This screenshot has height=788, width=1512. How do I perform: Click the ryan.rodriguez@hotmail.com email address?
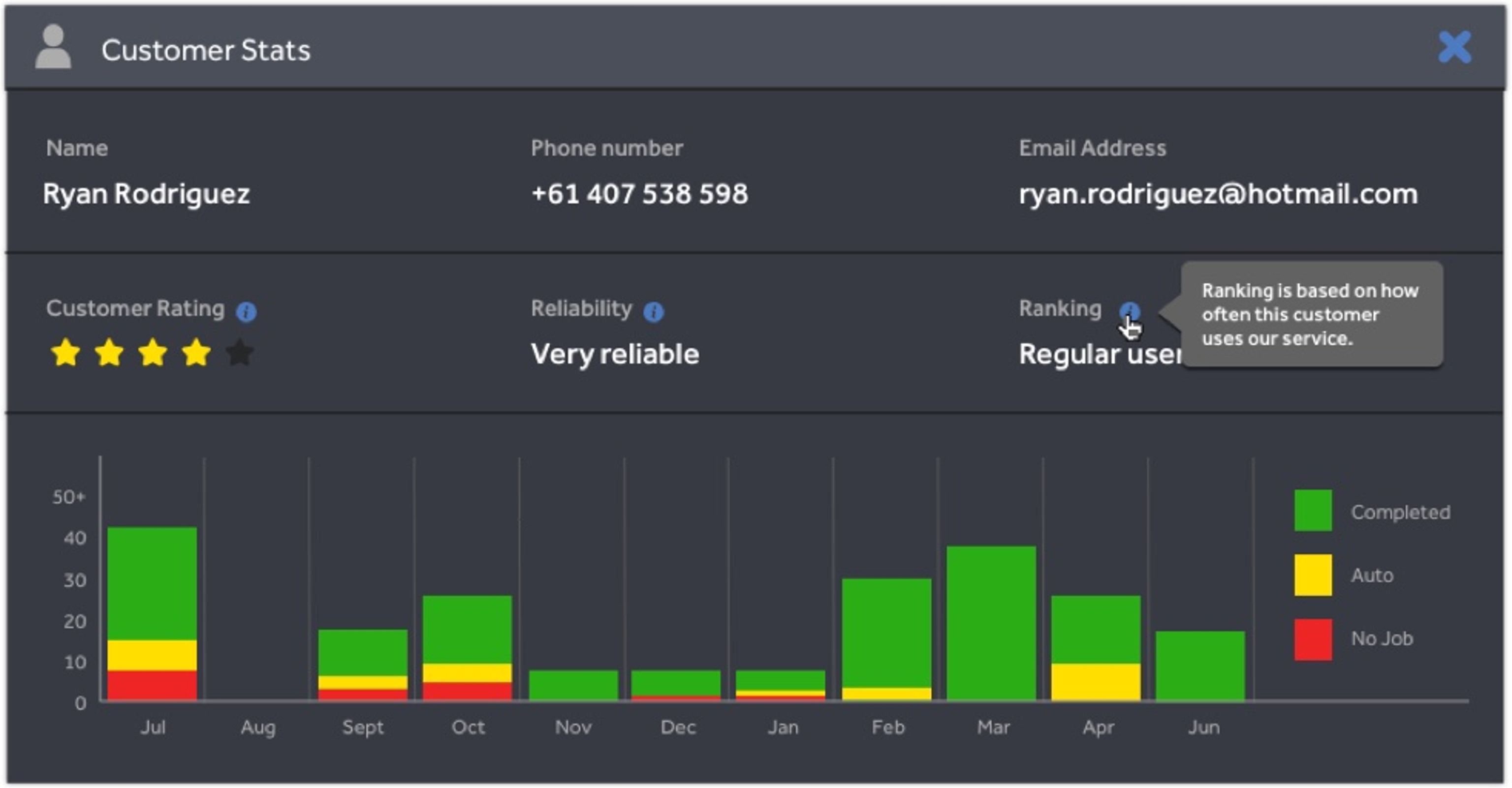pyautogui.click(x=1218, y=194)
